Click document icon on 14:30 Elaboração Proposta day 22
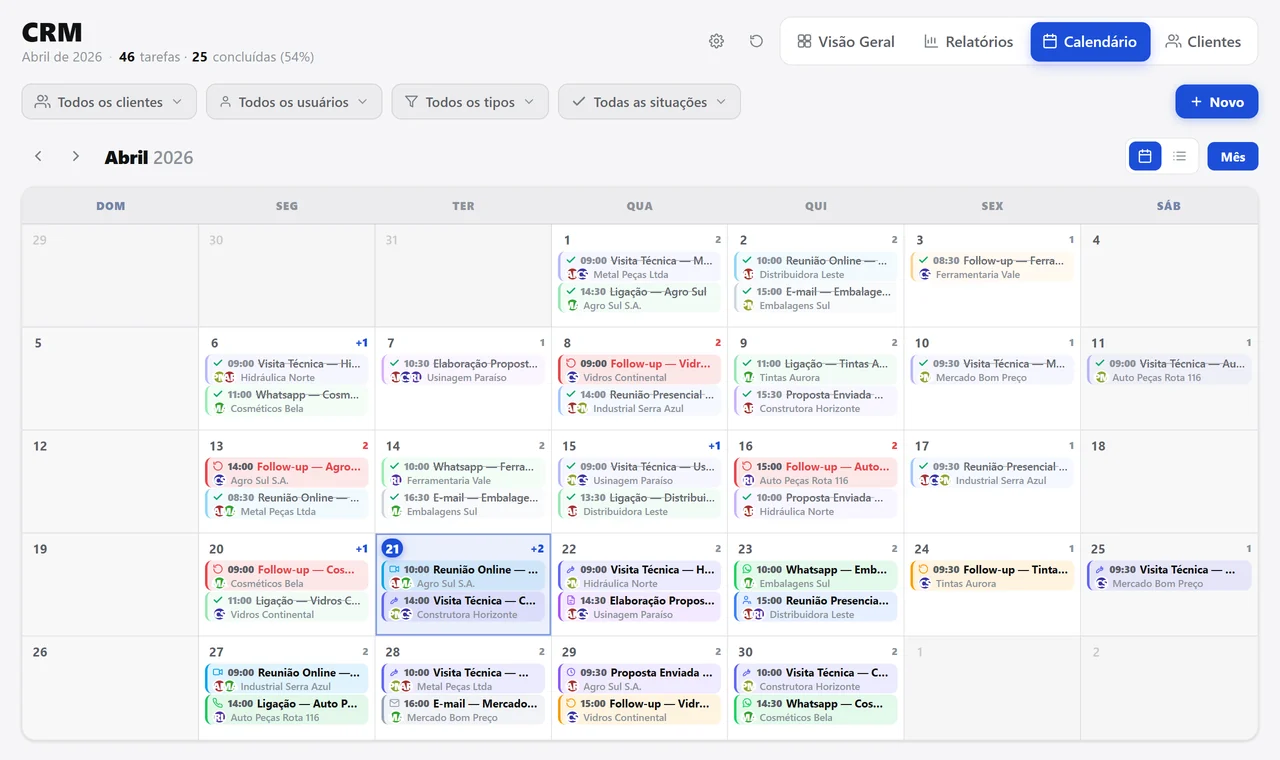This screenshot has height=760, width=1280. [571, 601]
